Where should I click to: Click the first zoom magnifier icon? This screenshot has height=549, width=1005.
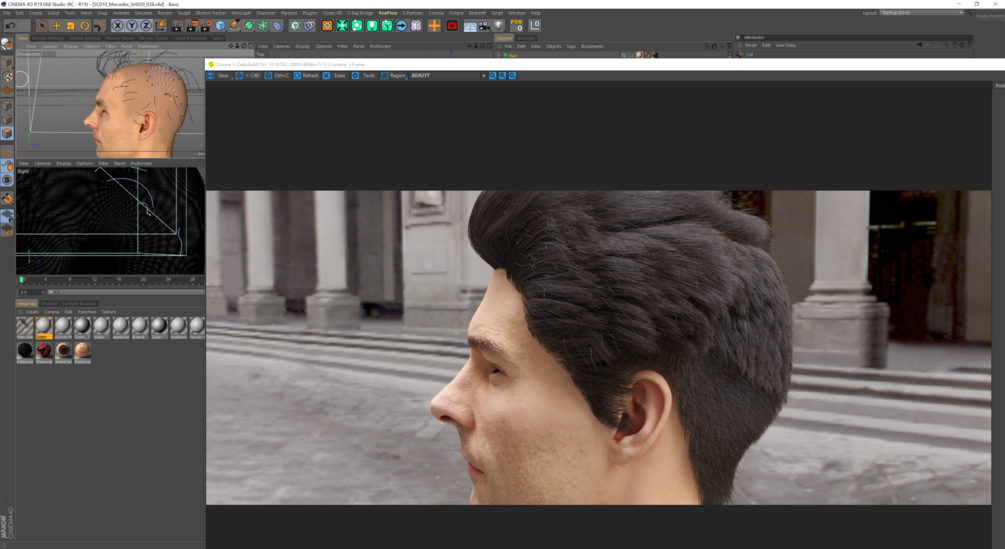pyautogui.click(x=493, y=76)
